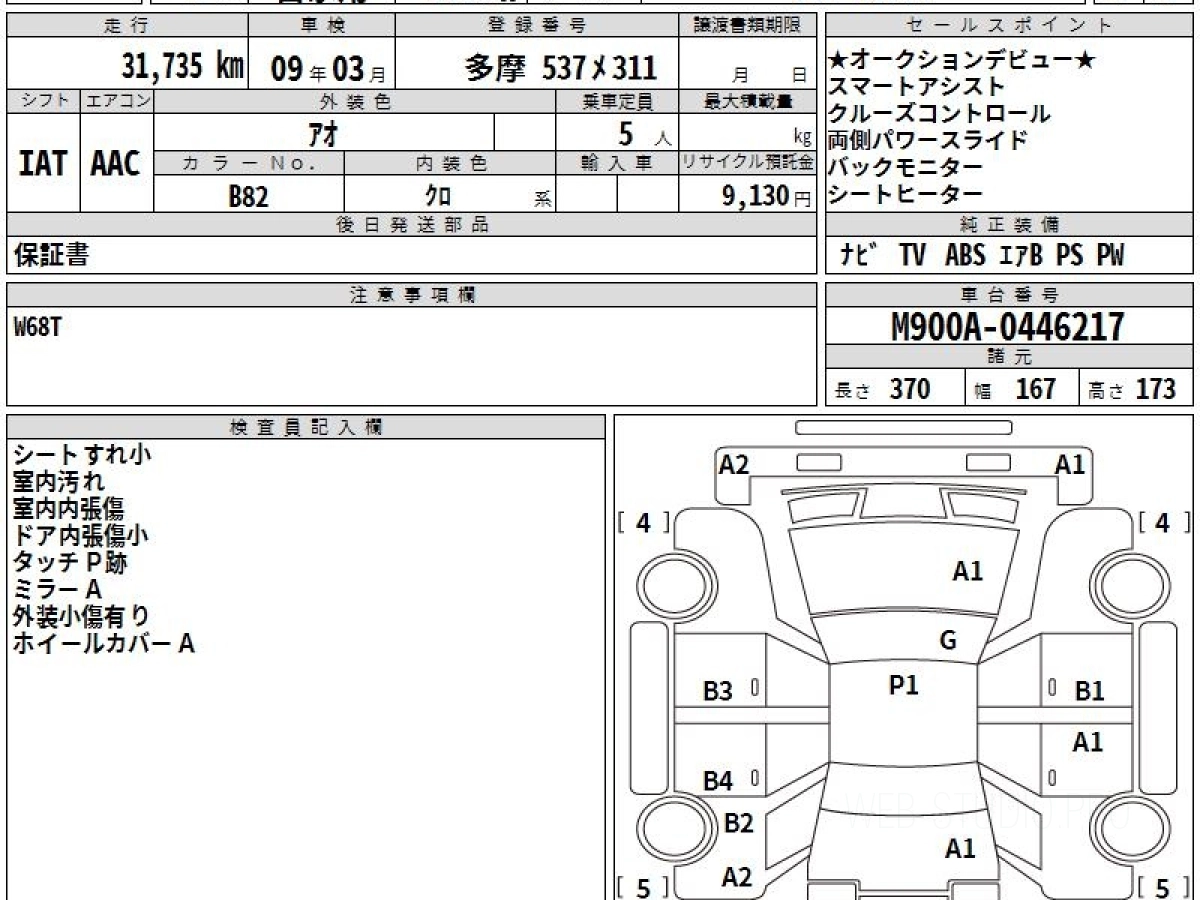Select the P1 mark on roof
The width and height of the screenshot is (1200, 900).
[x=904, y=685]
